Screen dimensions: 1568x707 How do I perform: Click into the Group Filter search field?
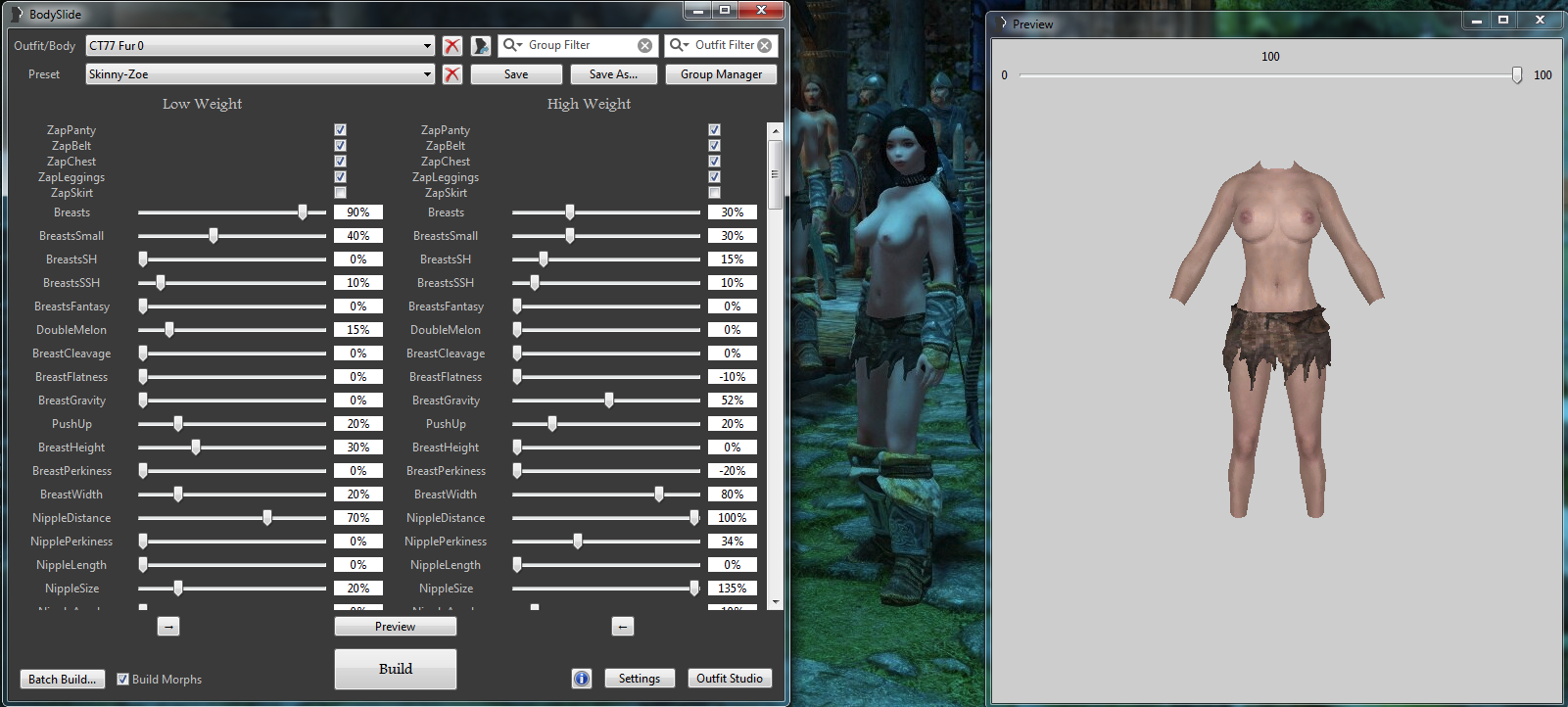[580, 46]
